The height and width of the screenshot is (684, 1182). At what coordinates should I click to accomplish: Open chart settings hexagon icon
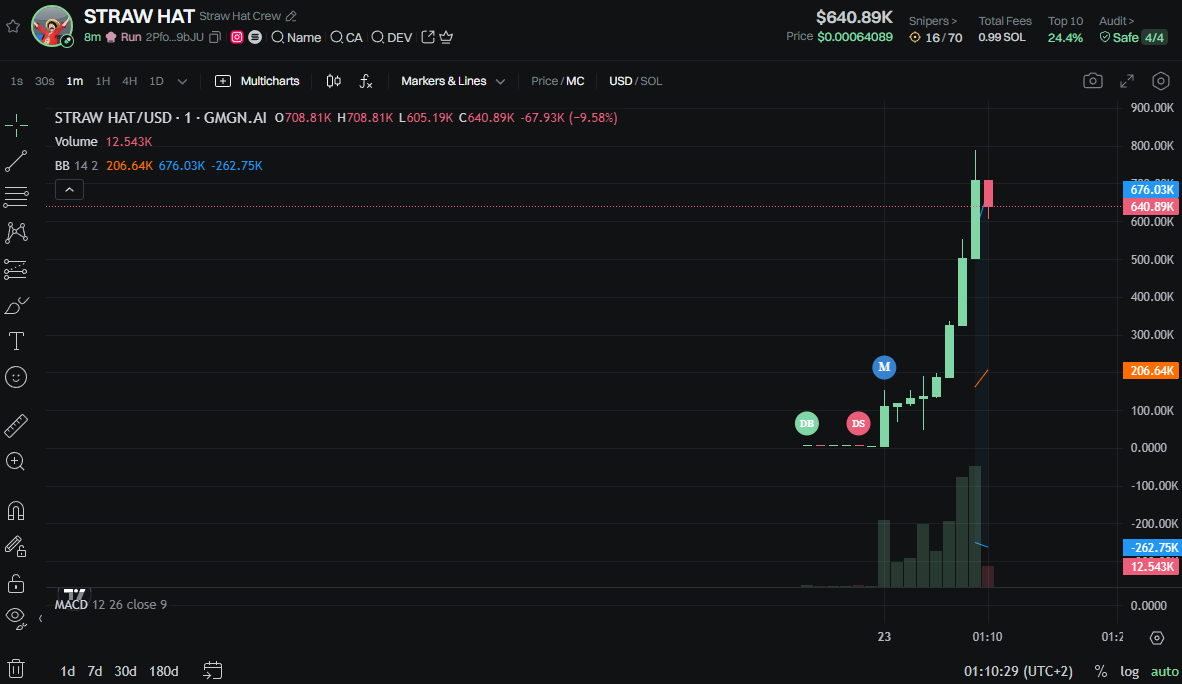coord(1161,81)
